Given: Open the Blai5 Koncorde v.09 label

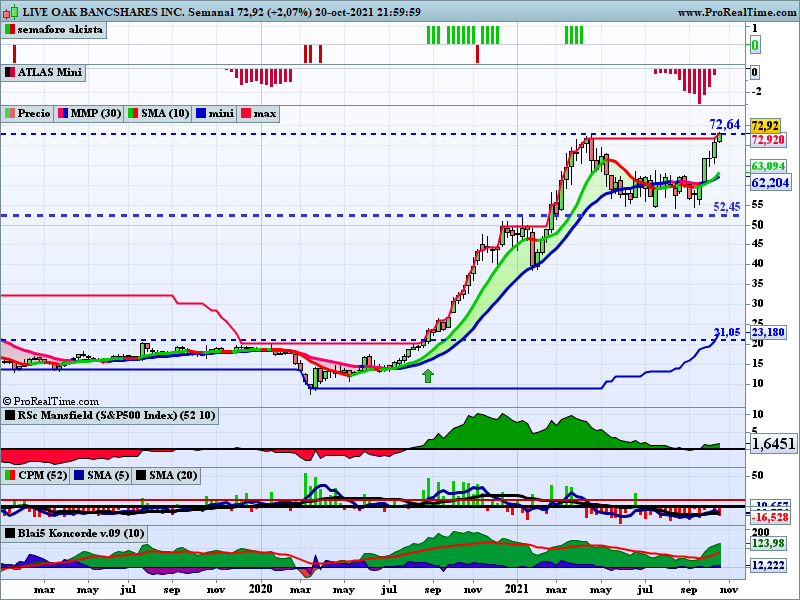Looking at the screenshot, I should pos(81,534).
